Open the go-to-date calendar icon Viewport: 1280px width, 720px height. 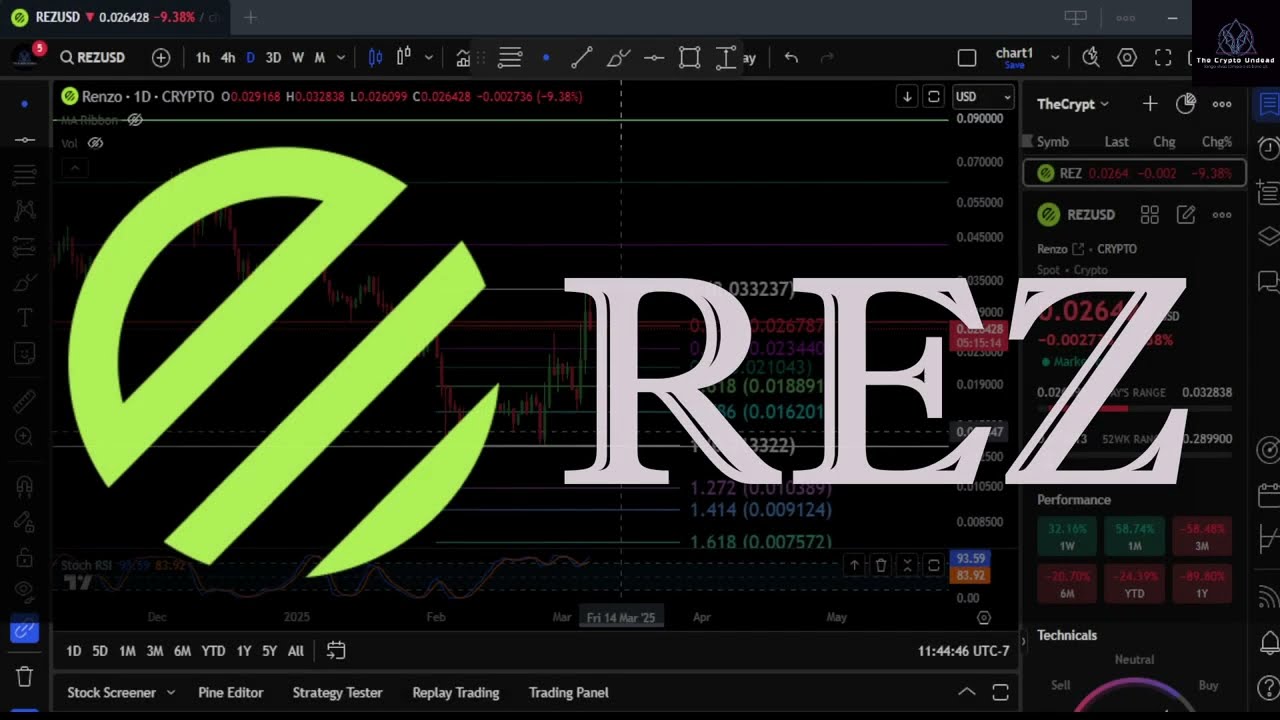coord(336,651)
